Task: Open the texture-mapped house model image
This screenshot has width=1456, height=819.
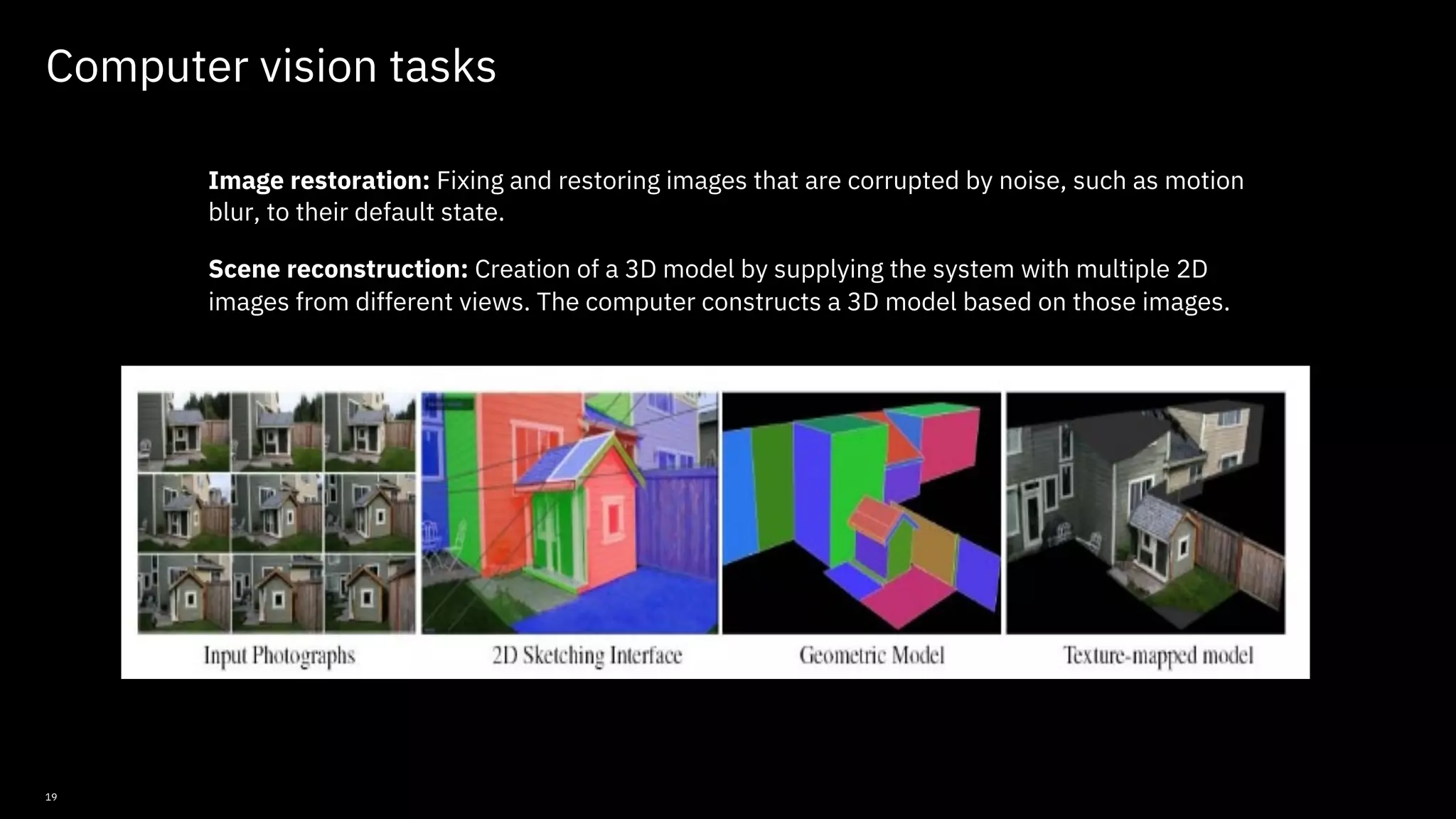Action: [x=1146, y=513]
